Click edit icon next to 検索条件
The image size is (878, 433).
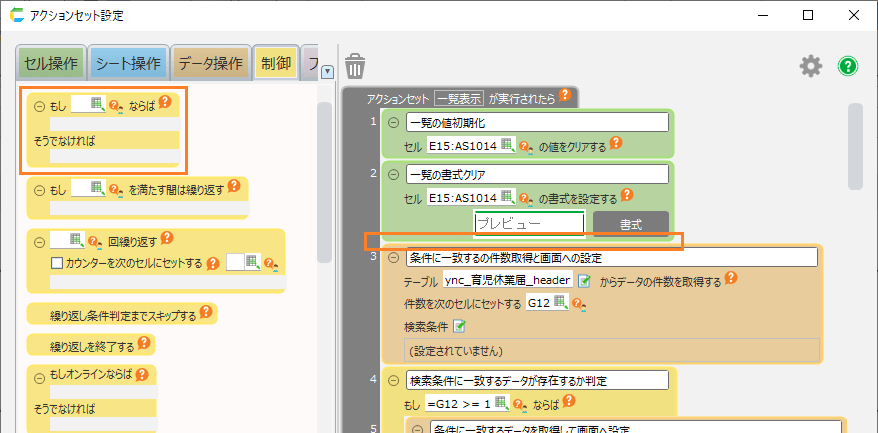460,326
